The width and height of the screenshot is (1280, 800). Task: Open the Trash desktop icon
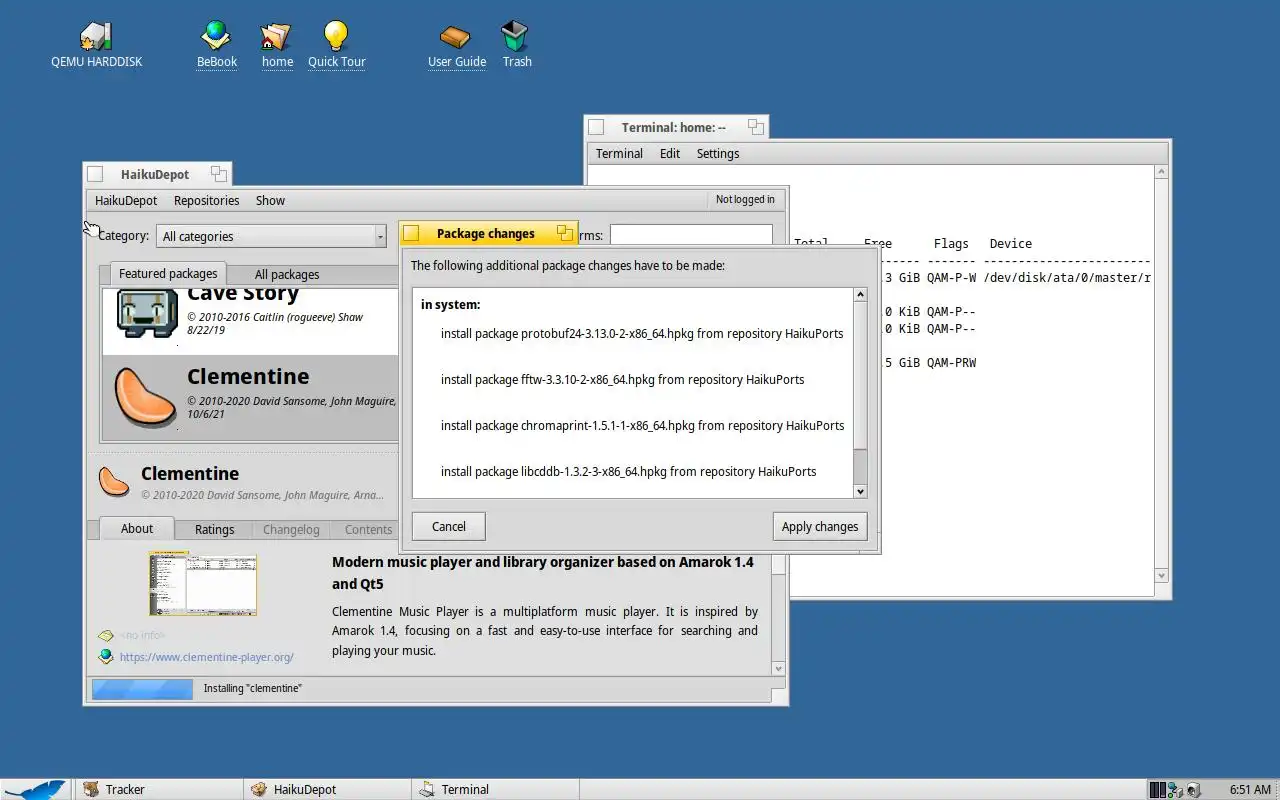pos(516,36)
